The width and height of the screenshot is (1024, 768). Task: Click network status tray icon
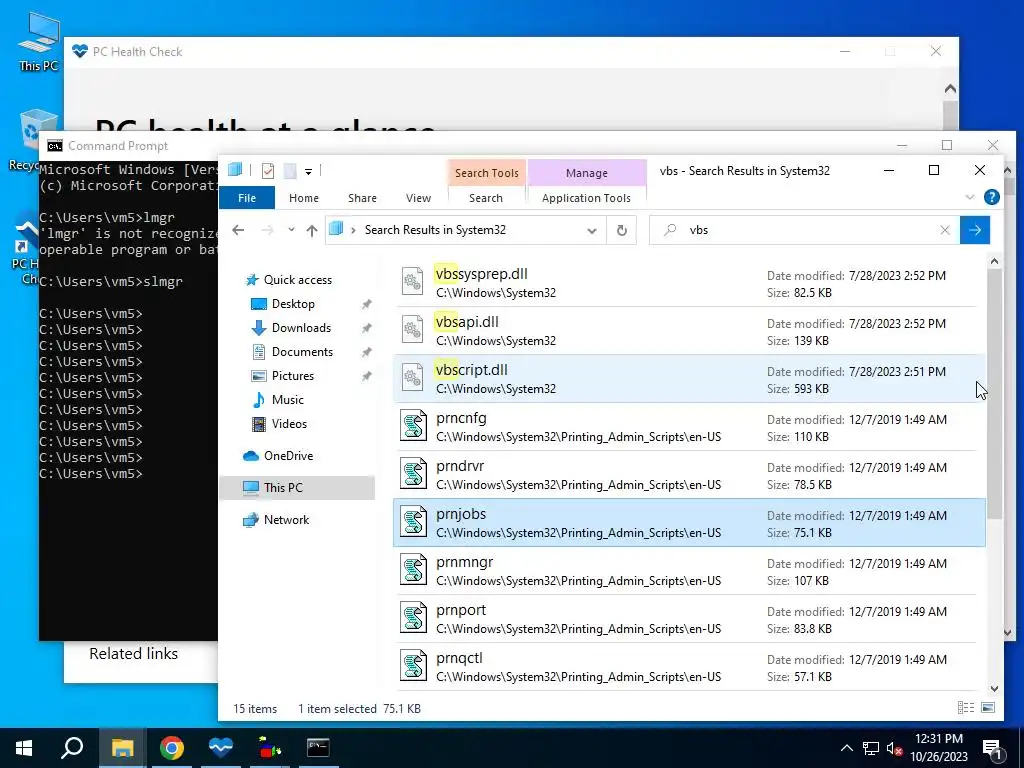pyautogui.click(x=871, y=749)
